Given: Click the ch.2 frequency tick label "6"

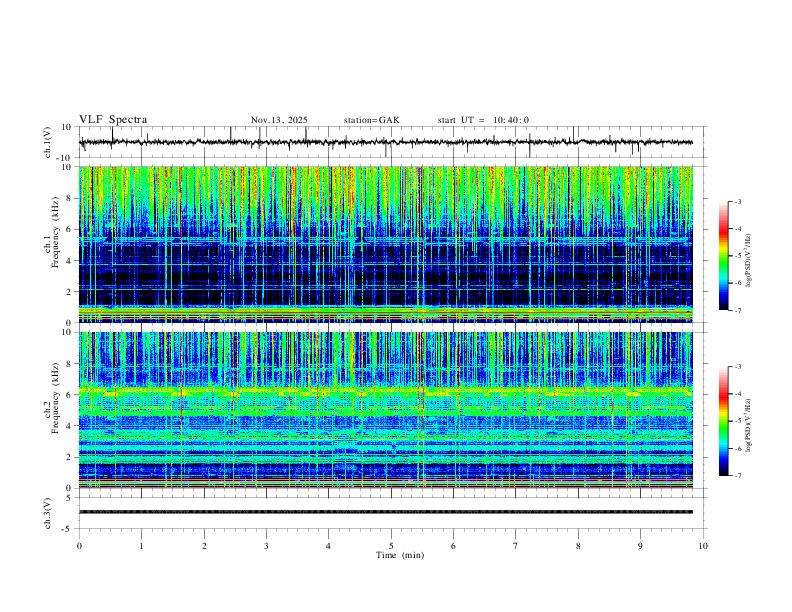Looking at the screenshot, I should click(x=70, y=394).
